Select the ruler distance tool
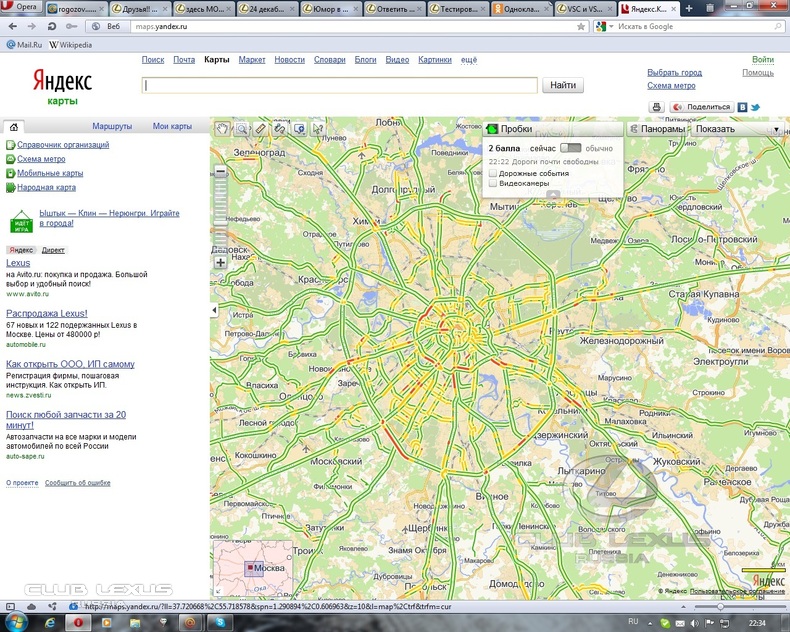The height and width of the screenshot is (632, 790). (260, 129)
